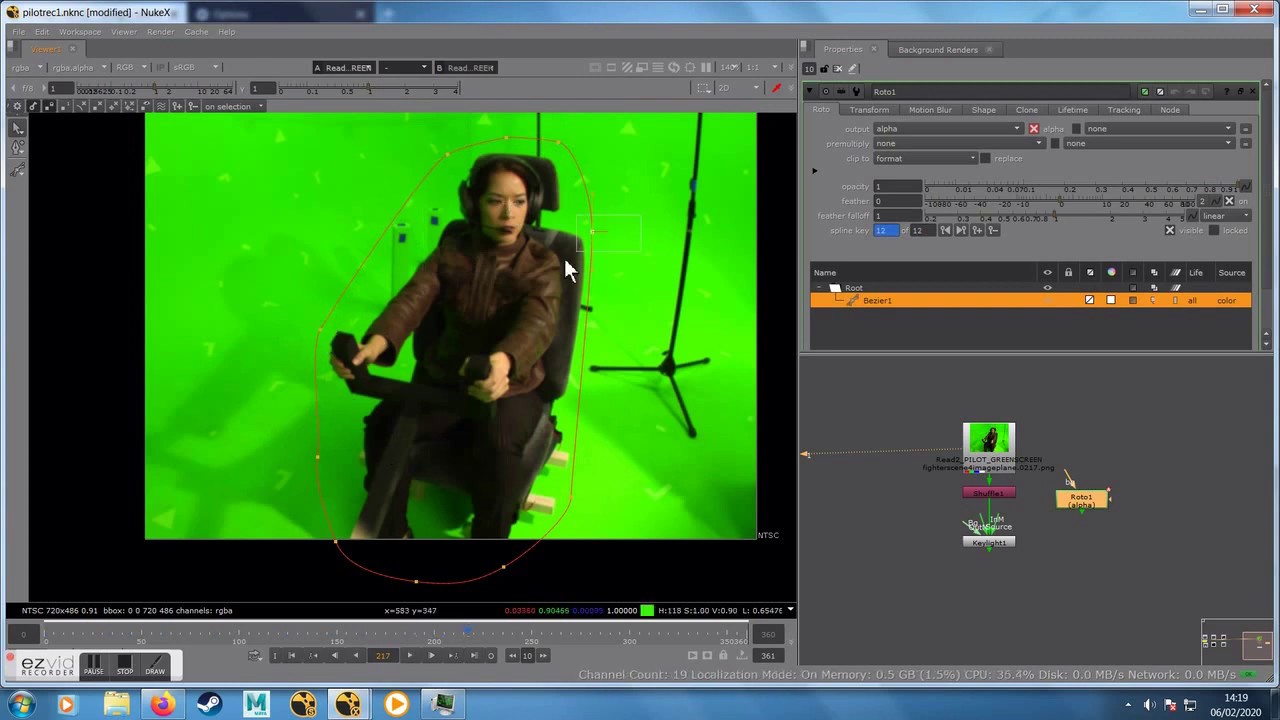Viewport: 1280px width, 720px height.
Task: Toggle the output alpha checkbox
Action: (x=1034, y=129)
